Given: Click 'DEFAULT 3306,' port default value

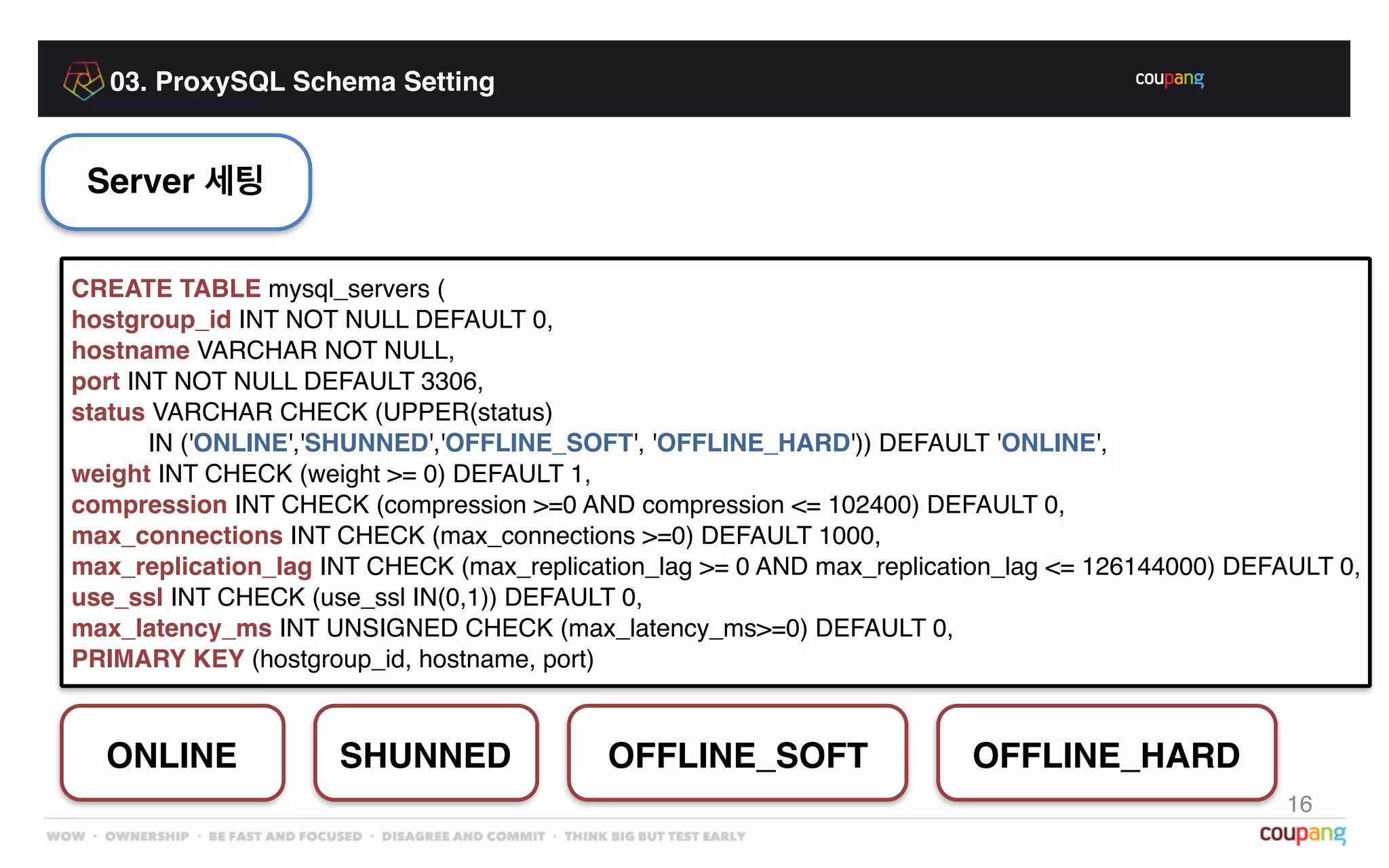Looking at the screenshot, I should pyautogui.click(x=393, y=382).
